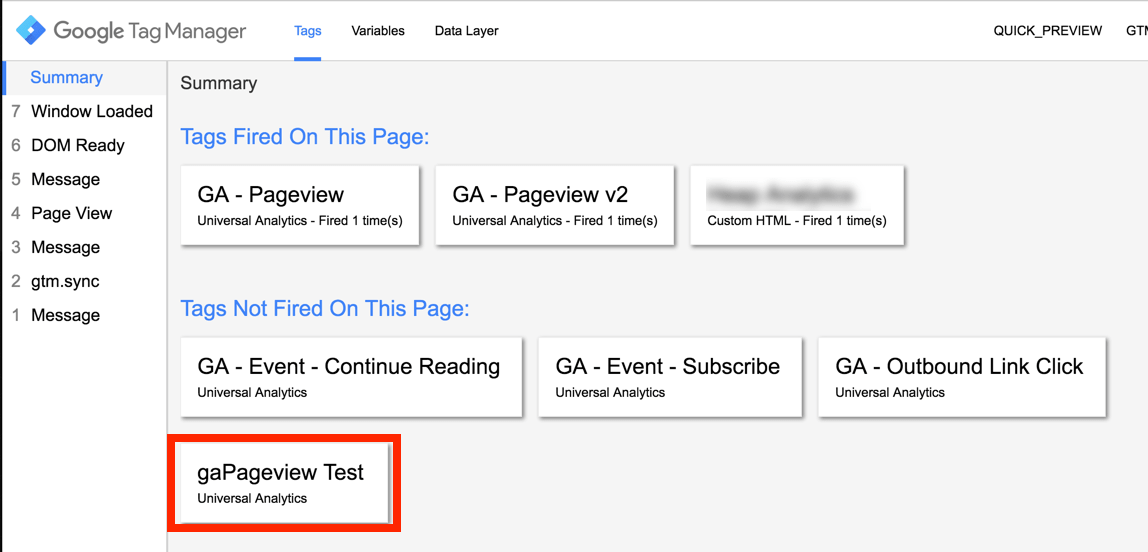
Task: Select Summary in the event list
Action: [84, 78]
